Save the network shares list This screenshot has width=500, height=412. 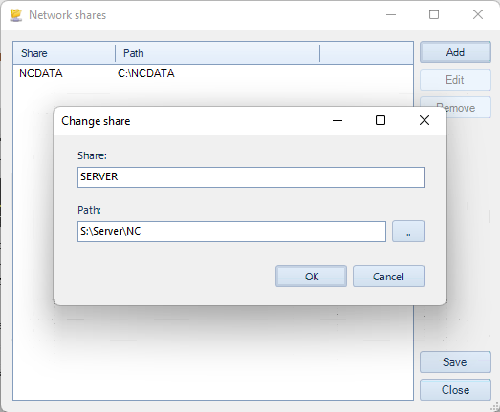click(x=455, y=362)
